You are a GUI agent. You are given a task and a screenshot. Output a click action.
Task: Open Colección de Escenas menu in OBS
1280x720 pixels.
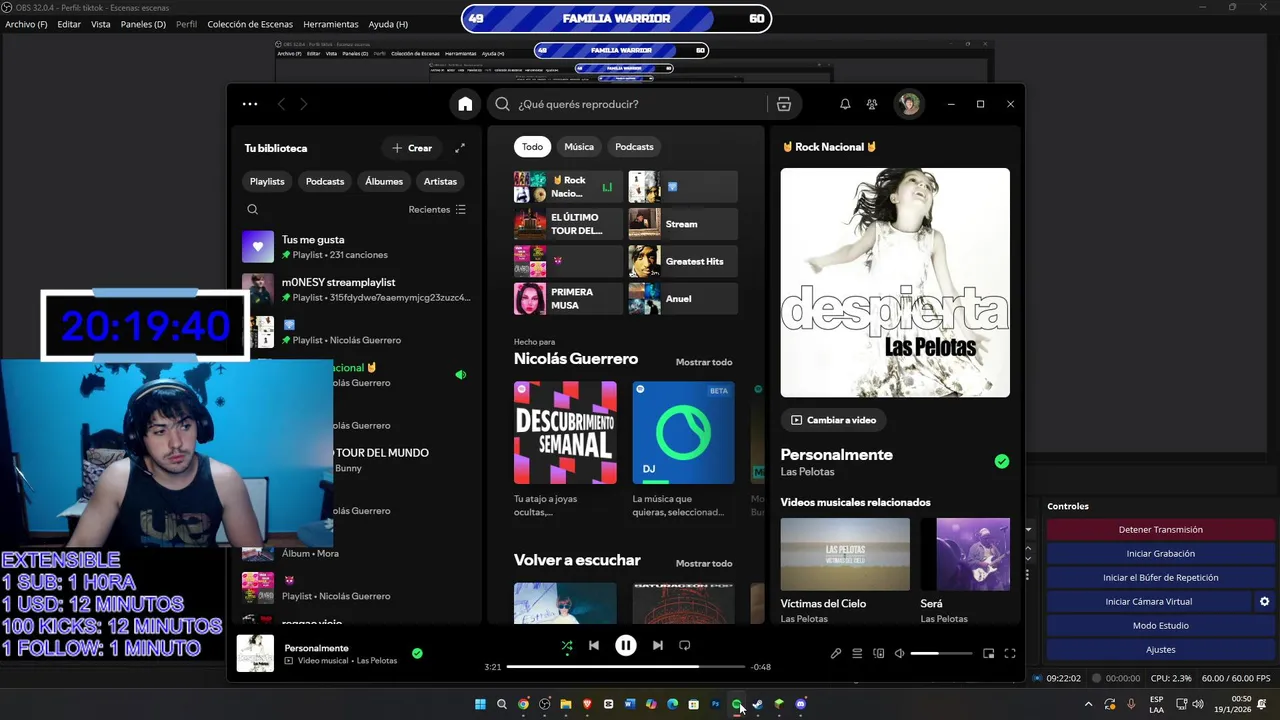250,24
